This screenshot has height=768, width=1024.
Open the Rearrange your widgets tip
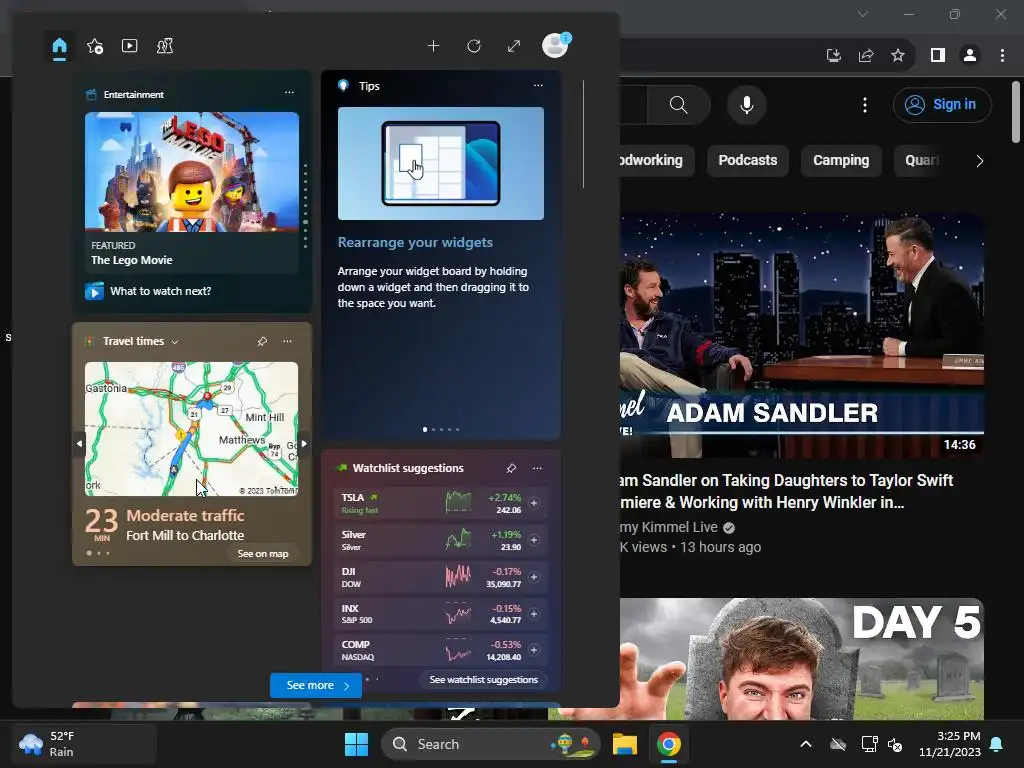click(x=415, y=242)
